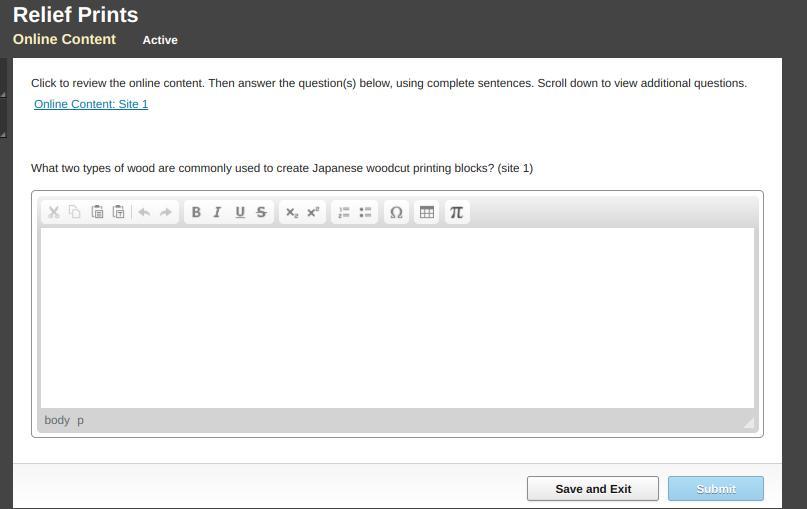Click the Cut icon in editor toolbar
Viewport: 807px width, 509px height.
coord(54,212)
